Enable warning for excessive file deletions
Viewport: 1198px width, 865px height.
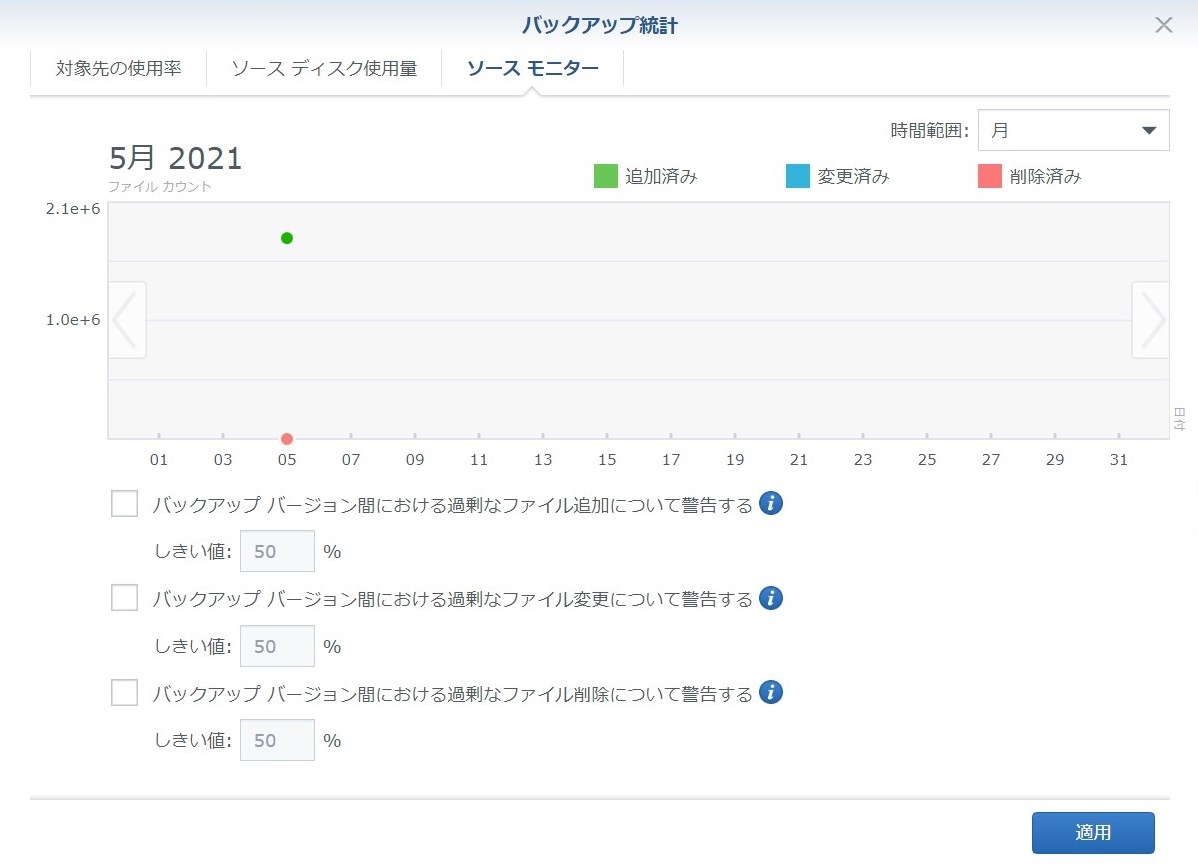(124, 692)
